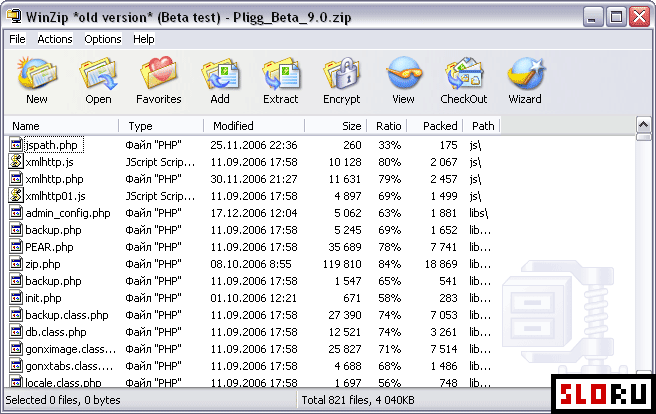Select the gonxtabs.class.... file name
Screen dimensions: 656x414
pyautogui.click(x=69, y=366)
